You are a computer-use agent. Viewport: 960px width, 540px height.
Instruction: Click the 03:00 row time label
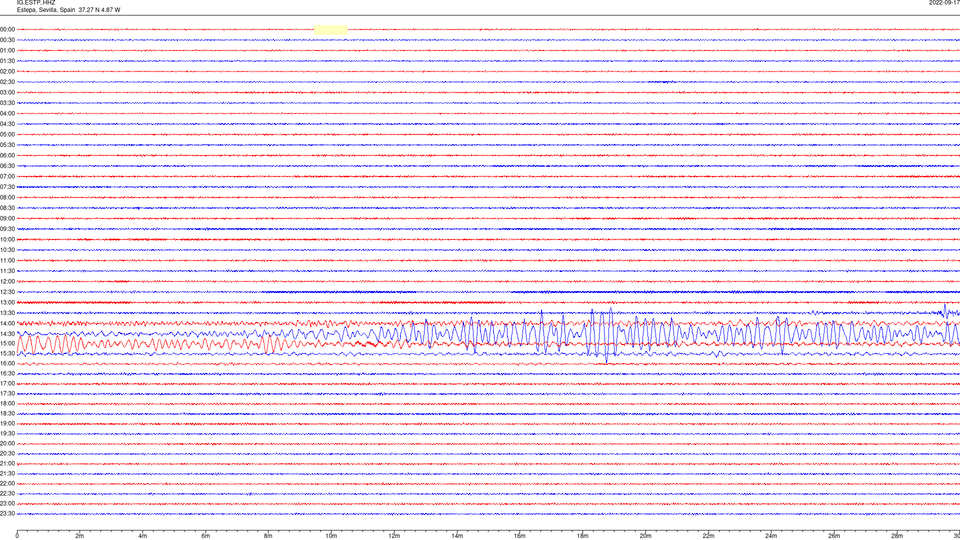[7, 92]
